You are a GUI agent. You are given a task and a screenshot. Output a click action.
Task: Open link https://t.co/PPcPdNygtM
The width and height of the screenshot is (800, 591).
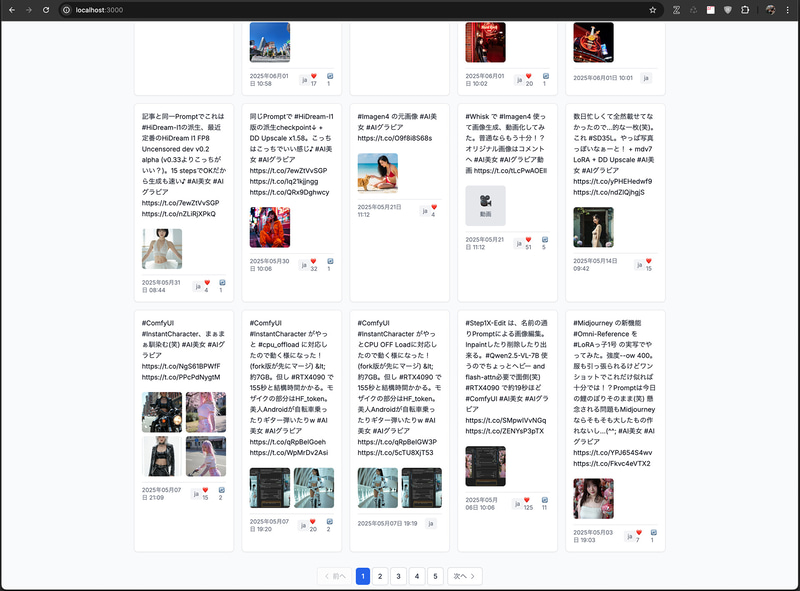[x=181, y=377]
